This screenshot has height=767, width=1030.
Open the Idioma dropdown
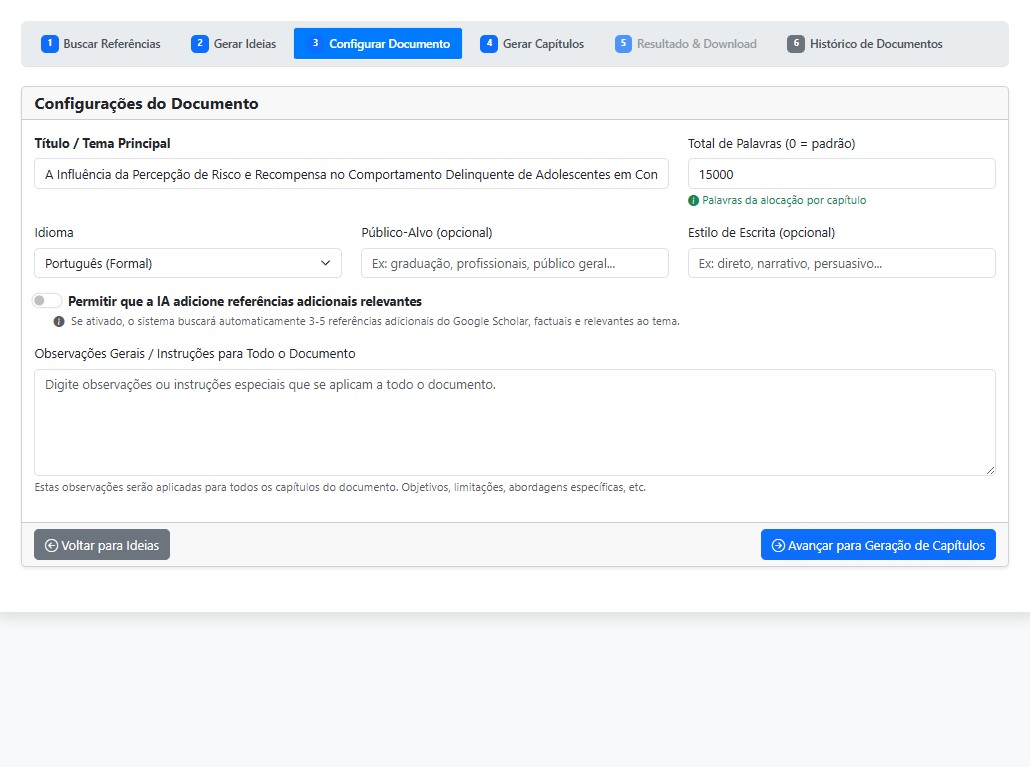(187, 263)
